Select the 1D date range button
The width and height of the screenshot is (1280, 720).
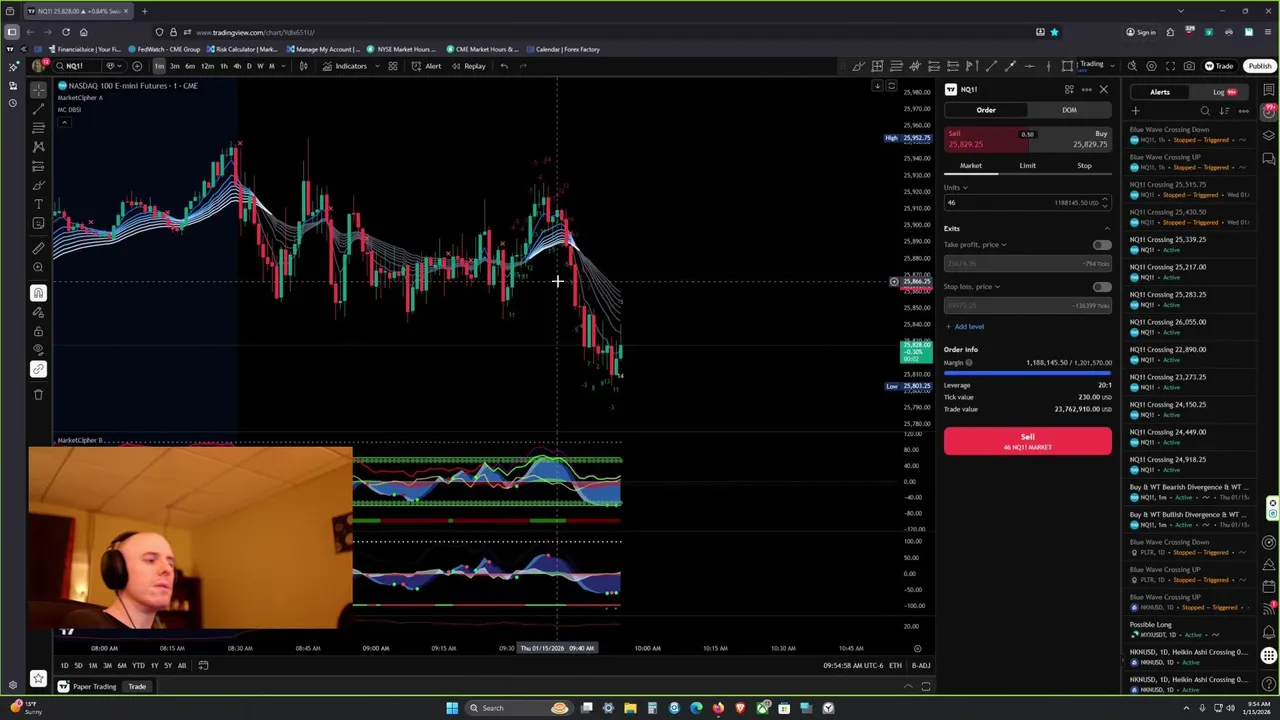(x=64, y=666)
